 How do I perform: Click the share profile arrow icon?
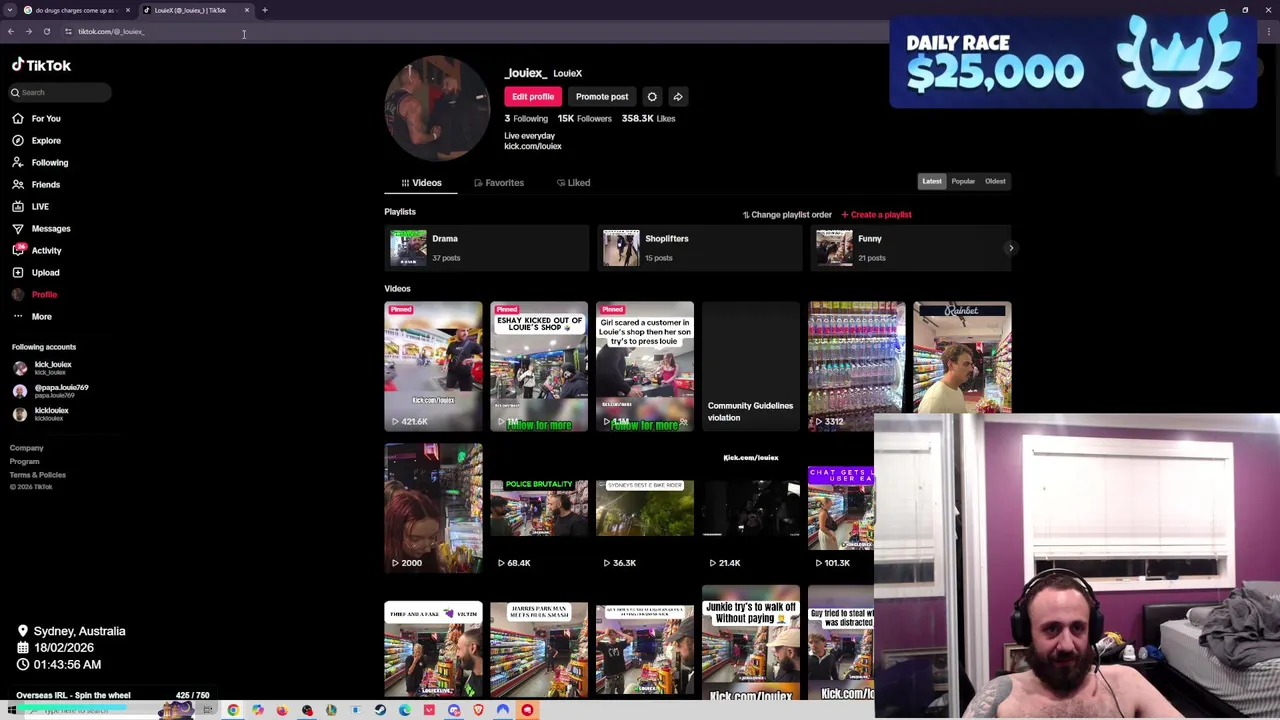(678, 97)
